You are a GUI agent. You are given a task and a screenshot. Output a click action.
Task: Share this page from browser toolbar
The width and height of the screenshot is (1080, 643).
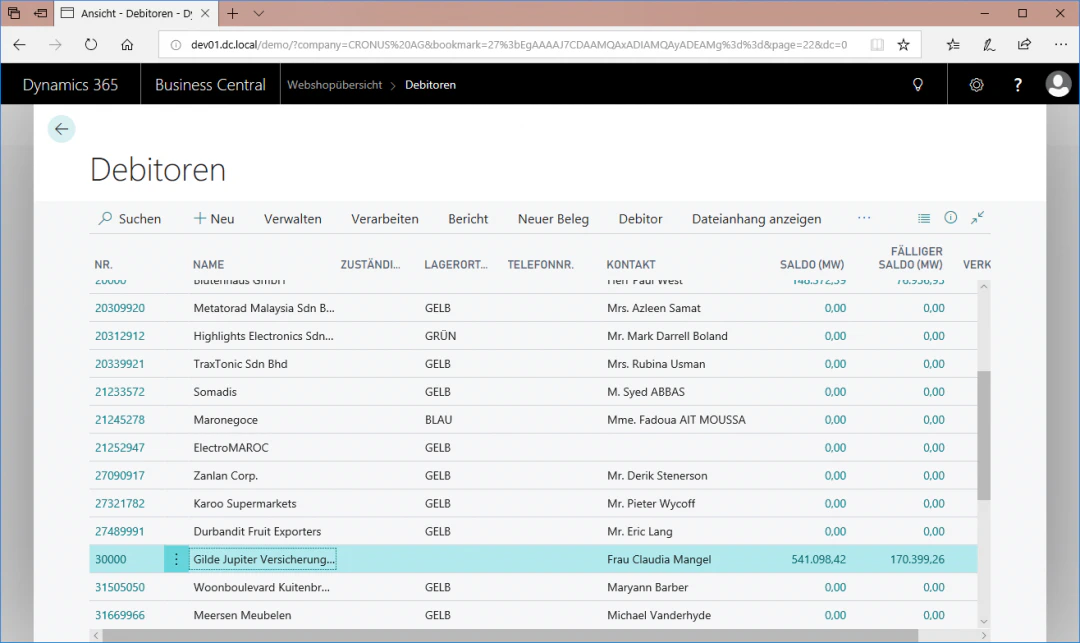pyautogui.click(x=1025, y=45)
